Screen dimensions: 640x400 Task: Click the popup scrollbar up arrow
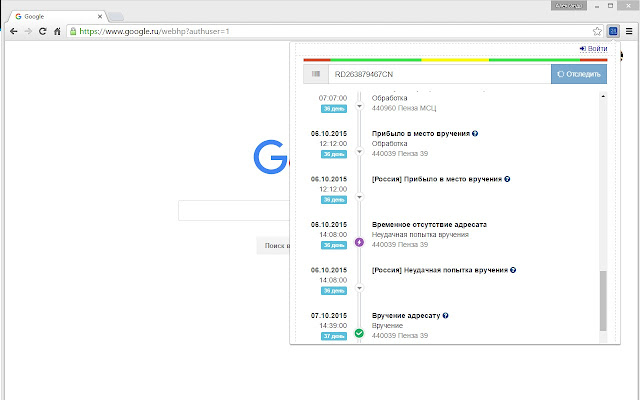(x=603, y=96)
